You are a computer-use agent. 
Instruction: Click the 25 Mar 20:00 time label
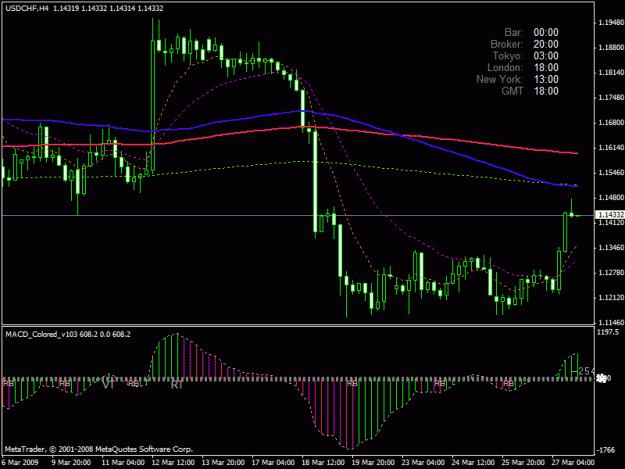[523, 462]
